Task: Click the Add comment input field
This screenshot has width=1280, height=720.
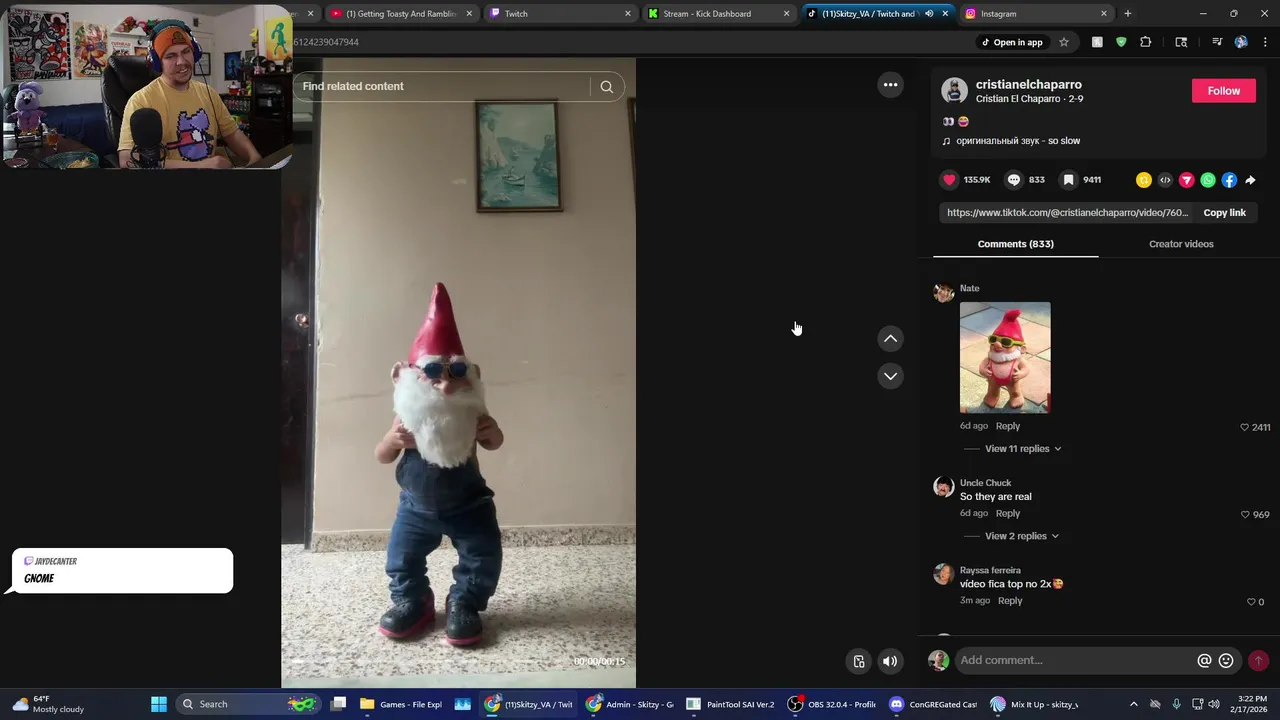Action: coord(1075,661)
